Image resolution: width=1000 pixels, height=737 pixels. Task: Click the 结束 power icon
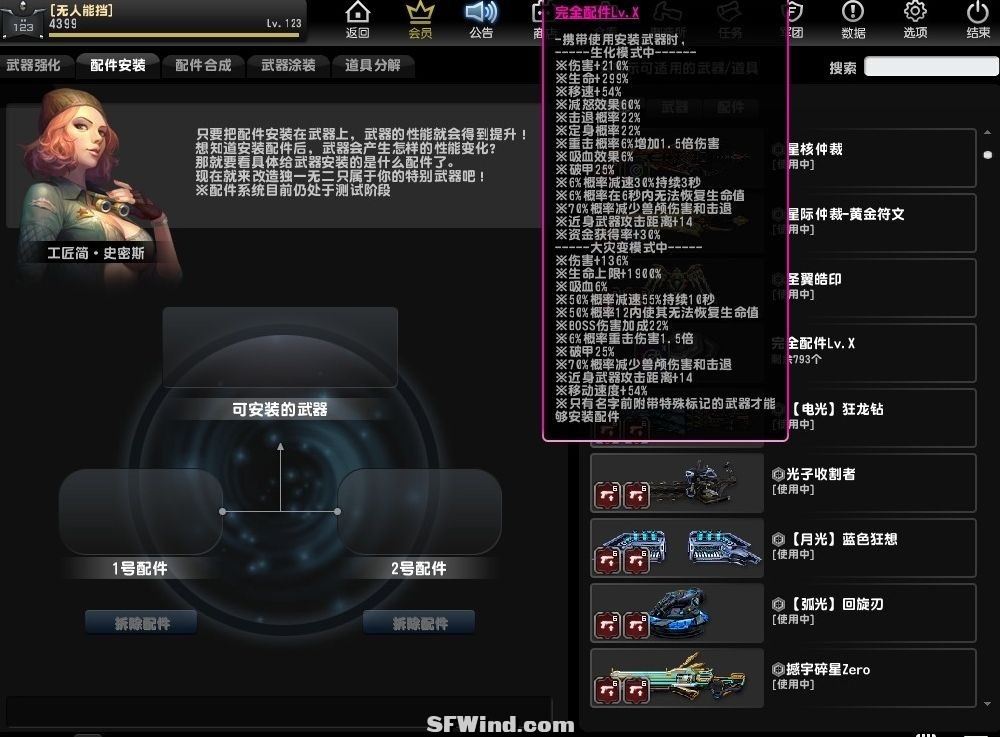(x=978, y=20)
